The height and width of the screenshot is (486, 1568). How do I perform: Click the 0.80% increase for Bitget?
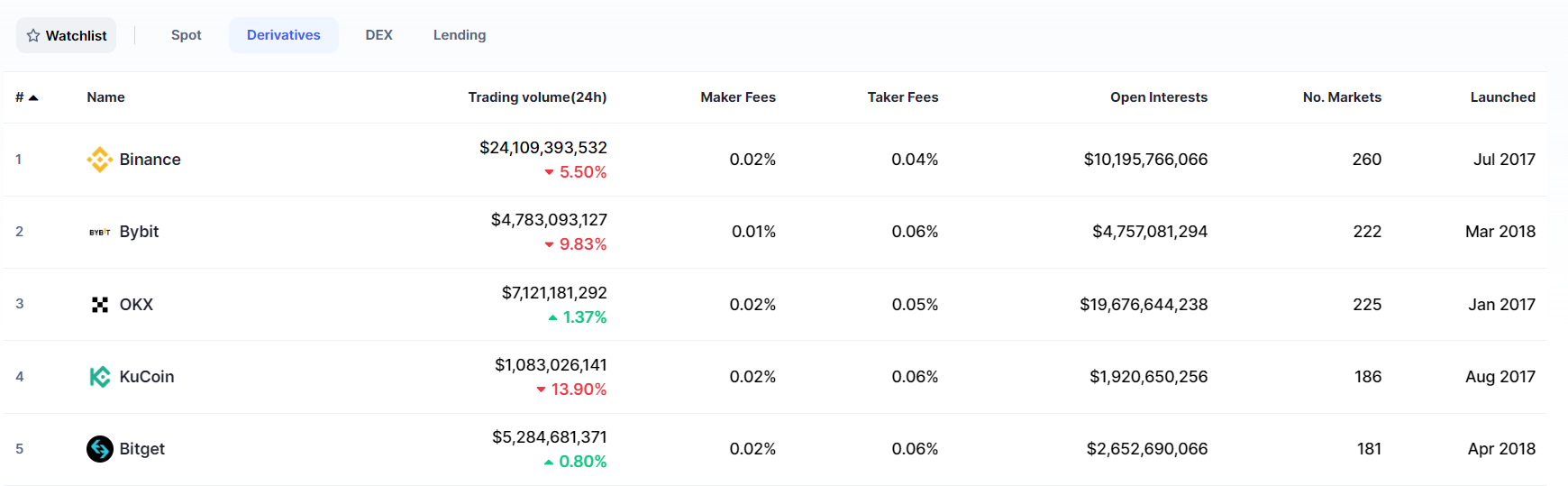pos(575,462)
